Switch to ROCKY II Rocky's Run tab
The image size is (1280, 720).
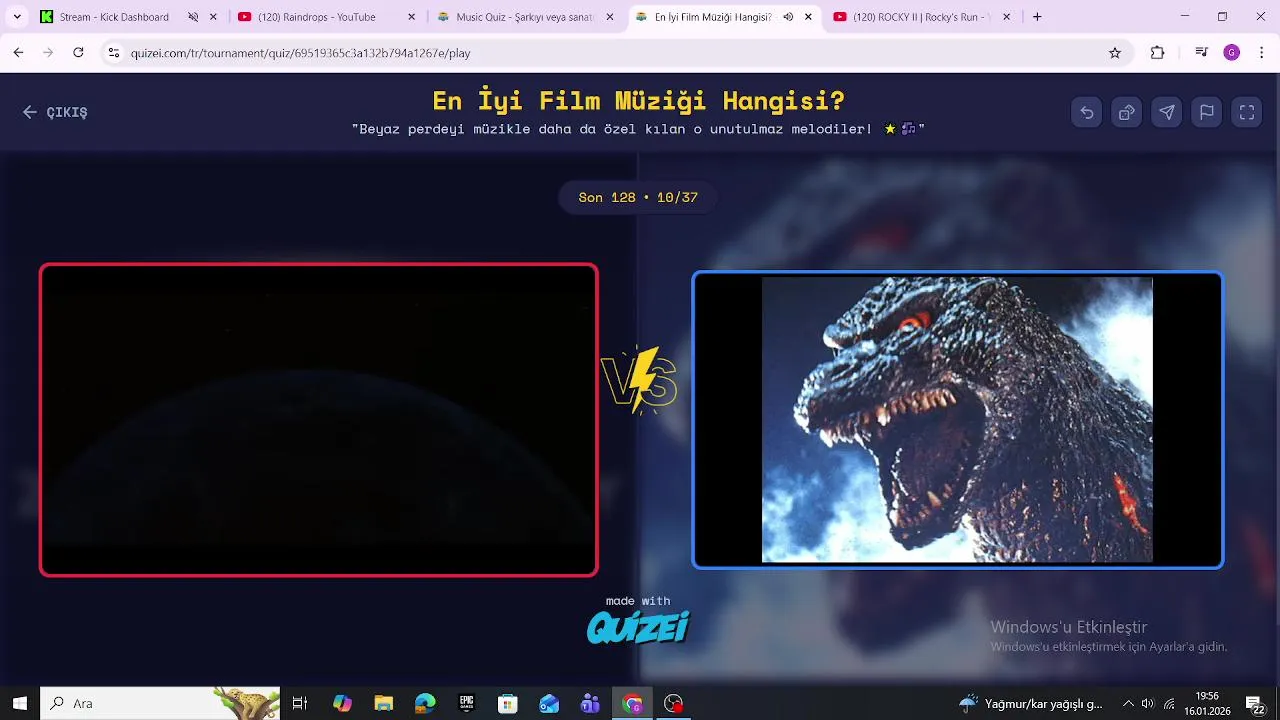[920, 17]
